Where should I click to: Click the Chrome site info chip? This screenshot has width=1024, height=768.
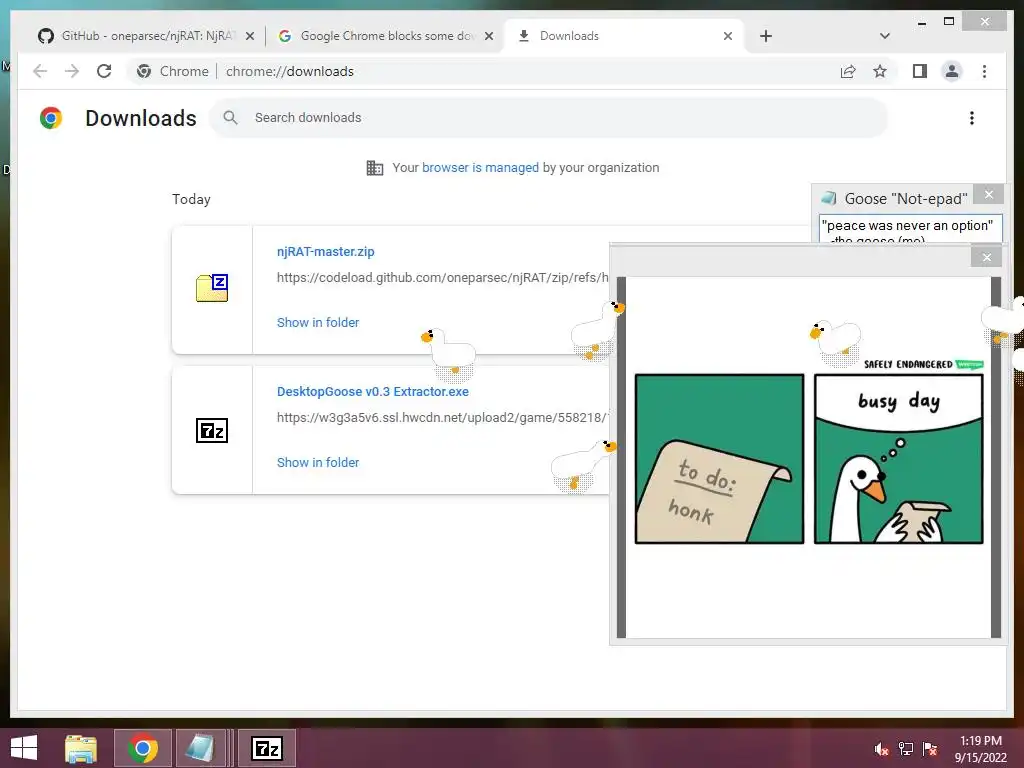pos(172,71)
